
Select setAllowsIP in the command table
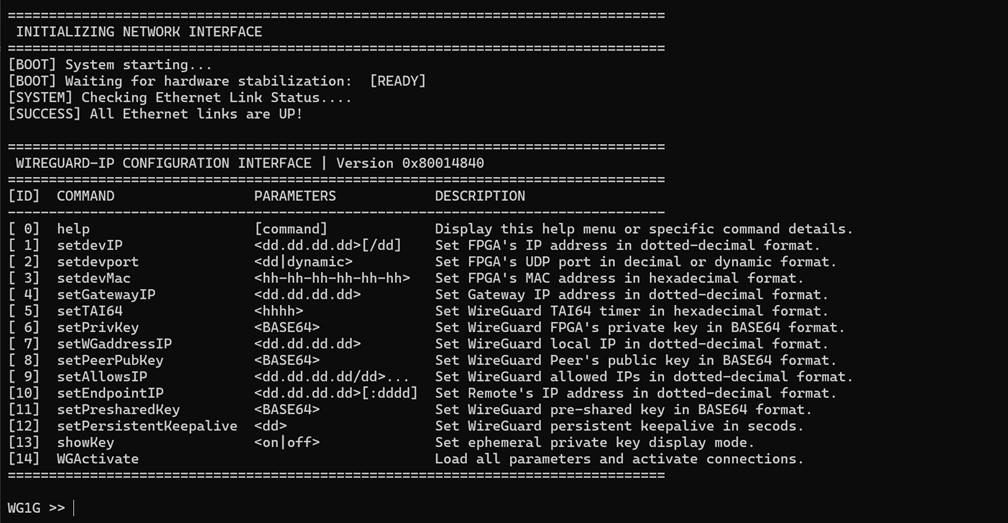click(x=102, y=377)
